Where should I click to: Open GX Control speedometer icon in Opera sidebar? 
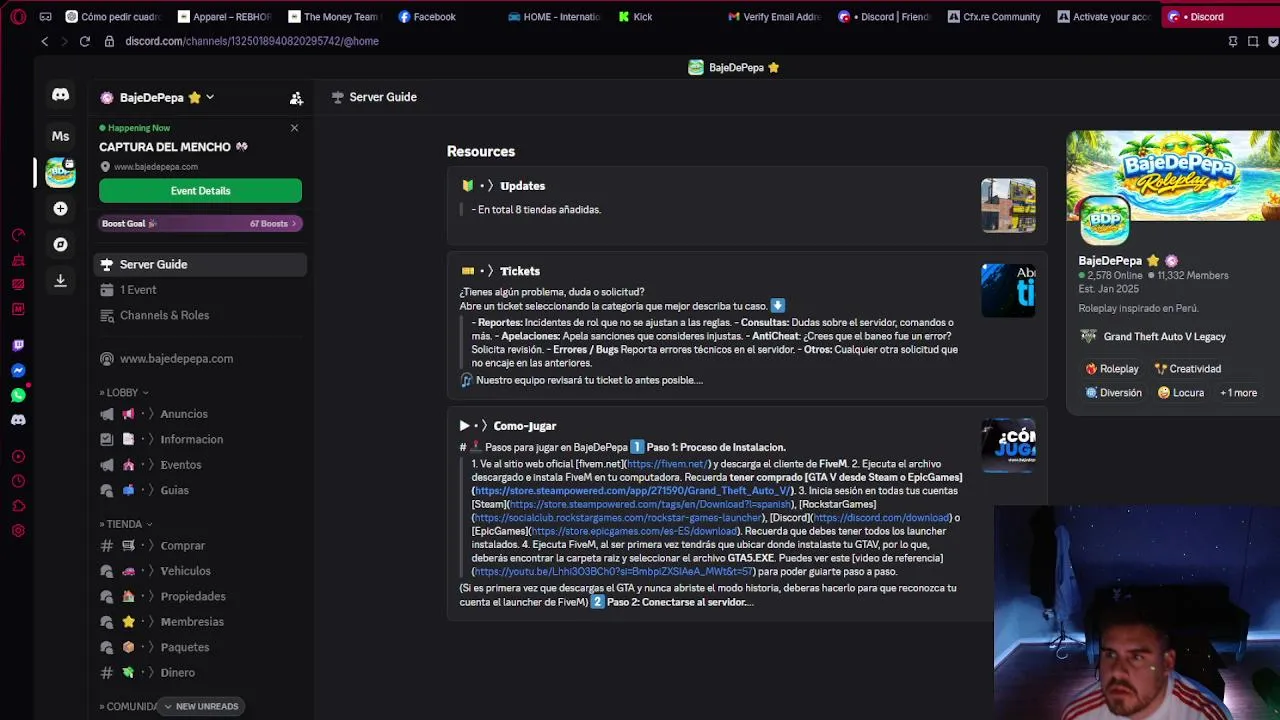point(18,236)
